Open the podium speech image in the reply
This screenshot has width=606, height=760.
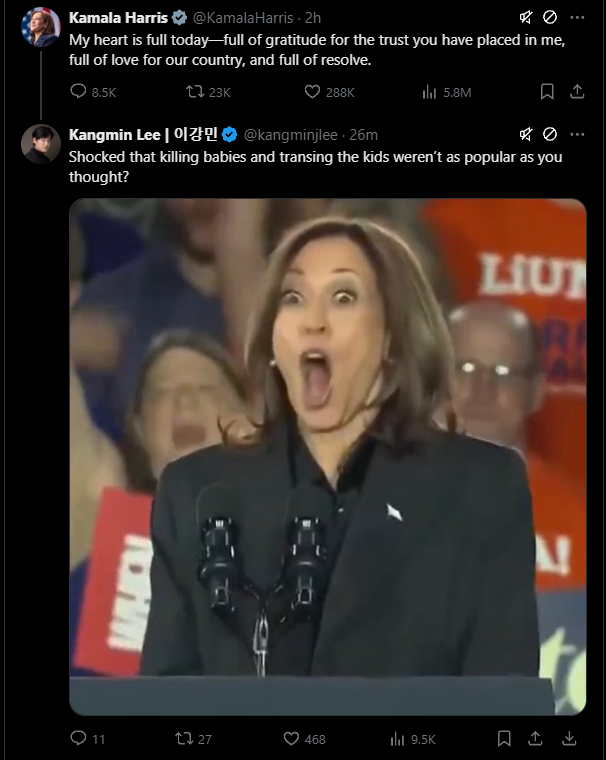(x=327, y=456)
